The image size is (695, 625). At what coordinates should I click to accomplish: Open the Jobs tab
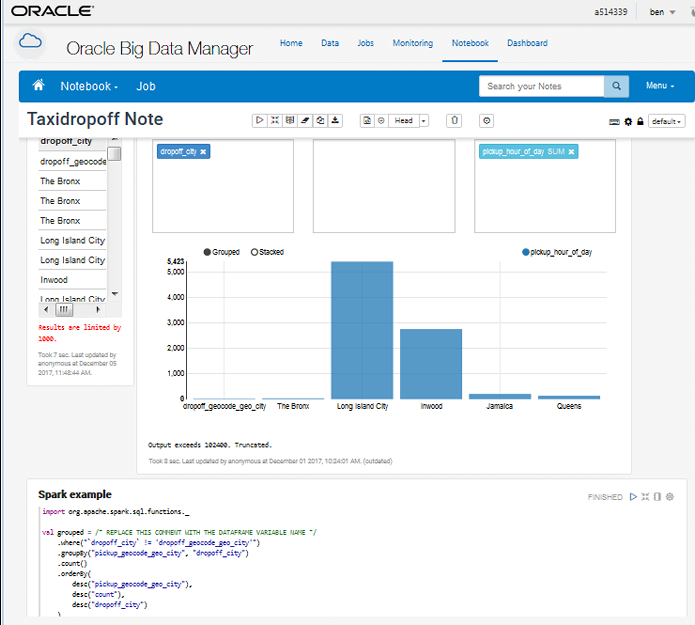click(366, 43)
